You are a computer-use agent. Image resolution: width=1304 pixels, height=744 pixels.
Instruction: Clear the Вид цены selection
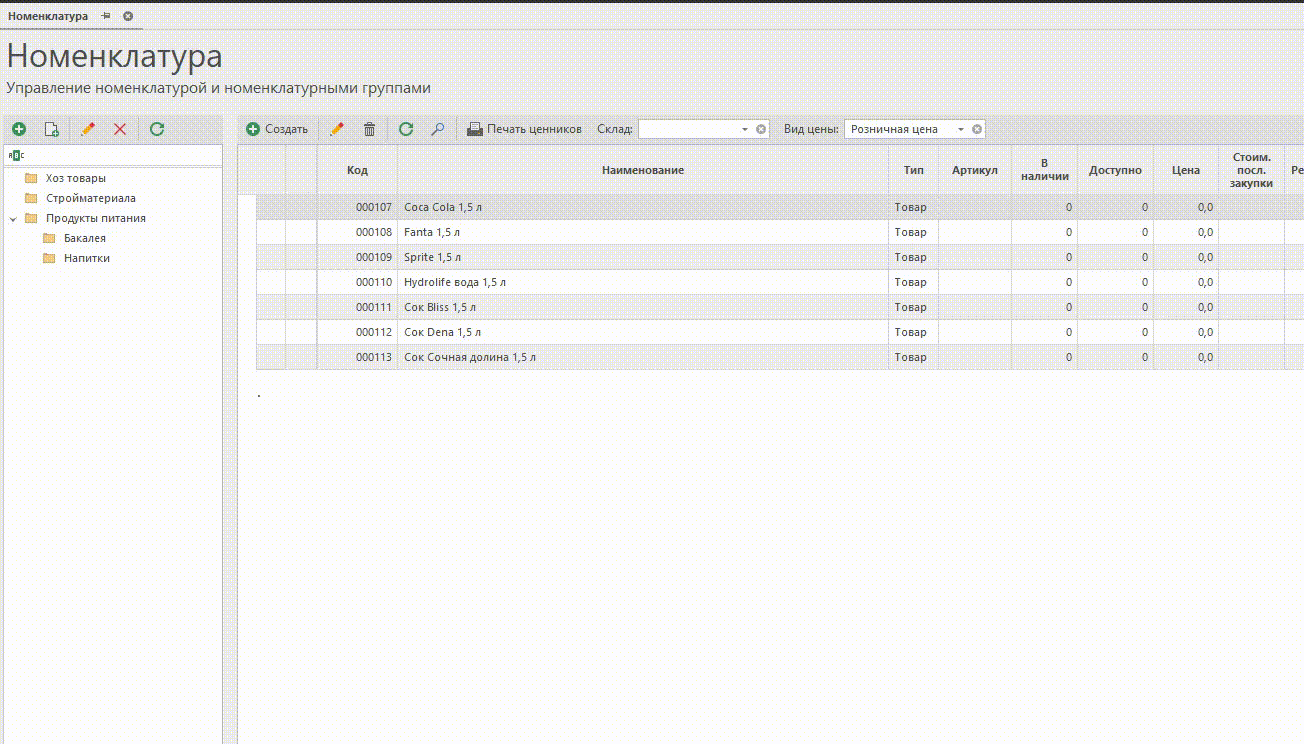977,129
